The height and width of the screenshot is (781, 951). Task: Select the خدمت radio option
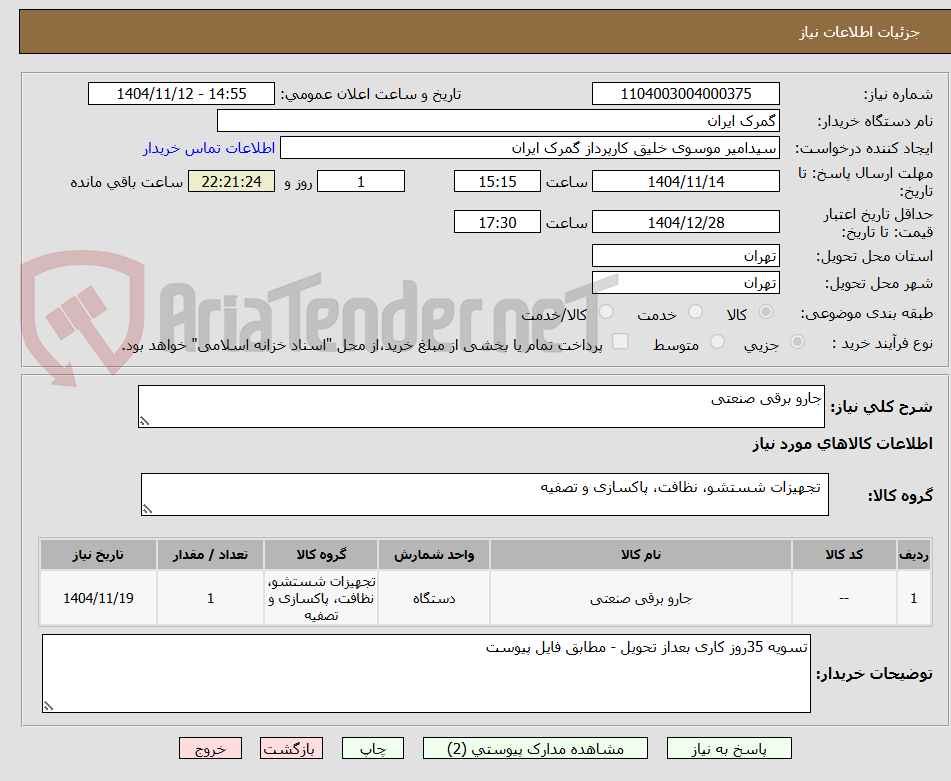coord(695,312)
